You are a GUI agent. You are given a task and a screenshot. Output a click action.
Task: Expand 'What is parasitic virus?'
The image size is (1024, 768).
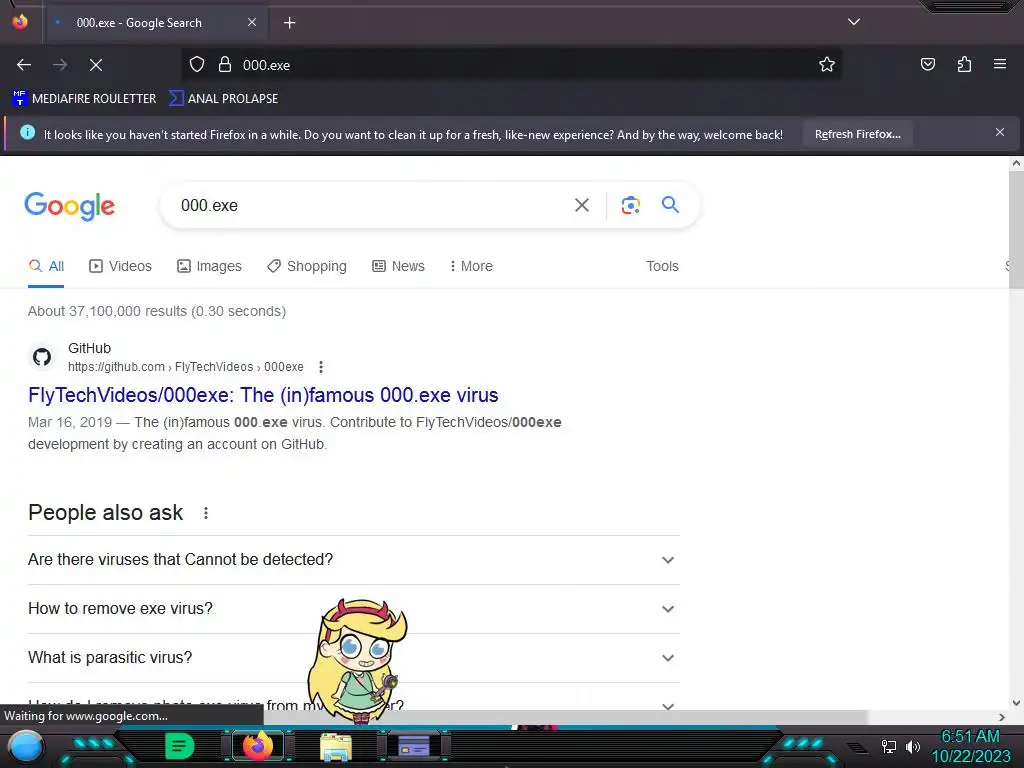[353, 658]
